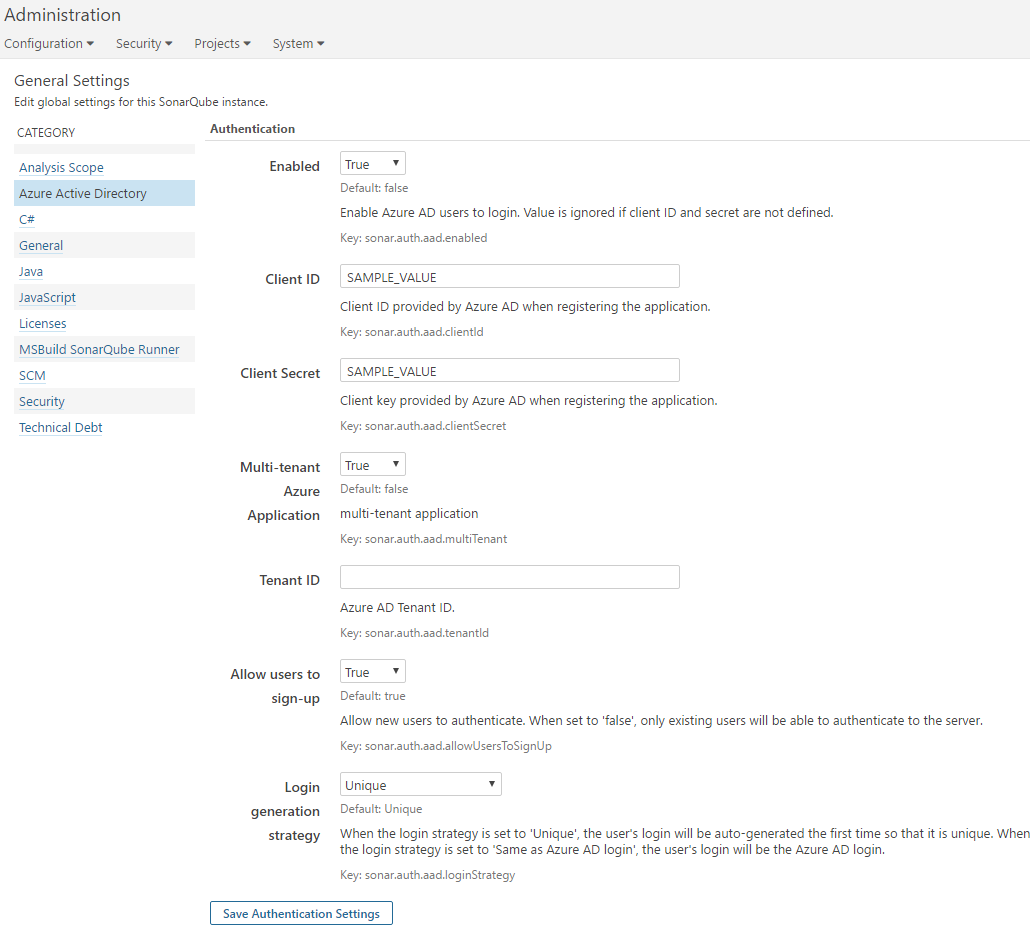
Task: Select the Analysis Scope category
Action: [x=61, y=168]
